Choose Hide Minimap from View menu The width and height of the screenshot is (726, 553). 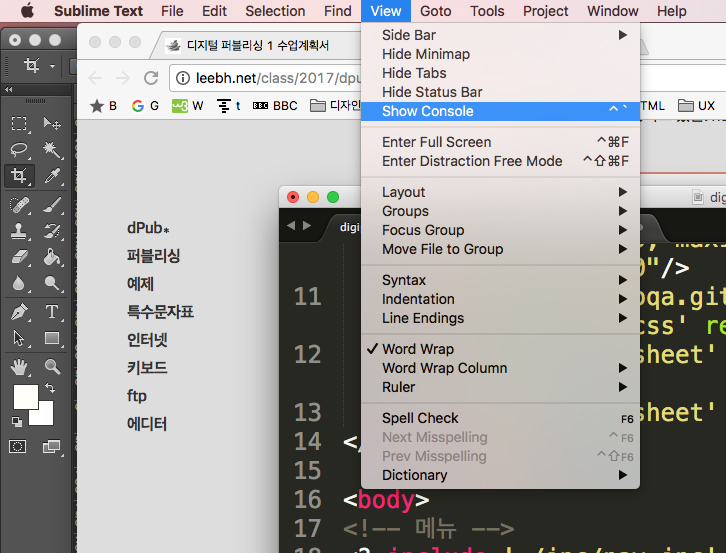pyautogui.click(x=426, y=54)
